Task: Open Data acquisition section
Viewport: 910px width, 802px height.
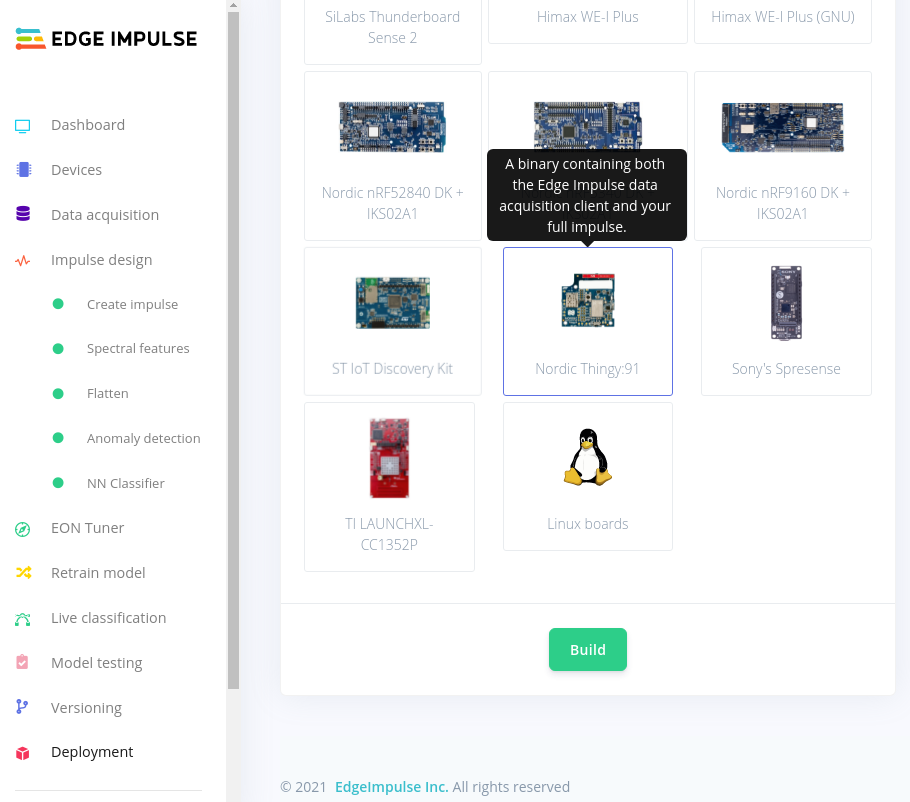Action: 104,215
